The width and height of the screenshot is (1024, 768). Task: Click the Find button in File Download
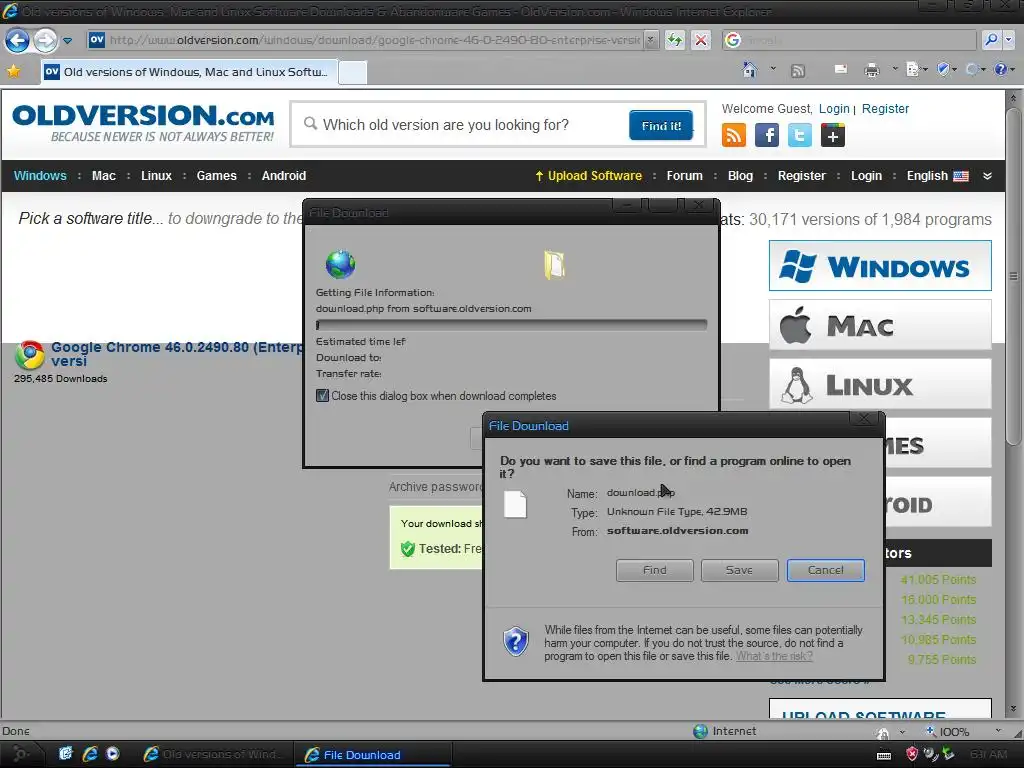654,570
